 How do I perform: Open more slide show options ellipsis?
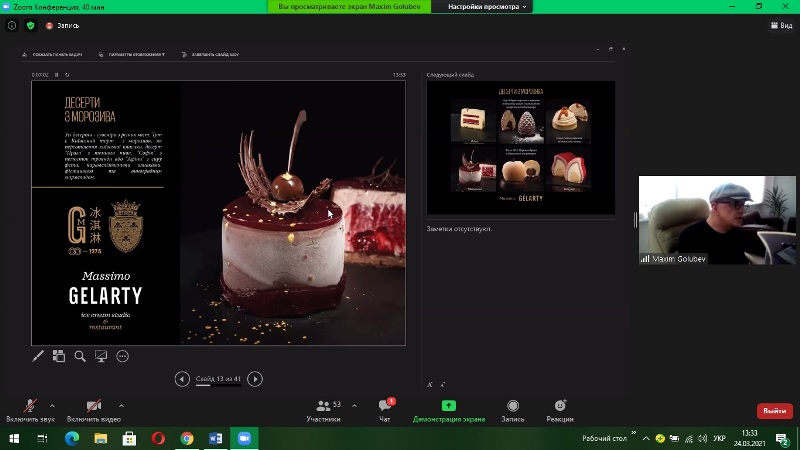click(123, 356)
